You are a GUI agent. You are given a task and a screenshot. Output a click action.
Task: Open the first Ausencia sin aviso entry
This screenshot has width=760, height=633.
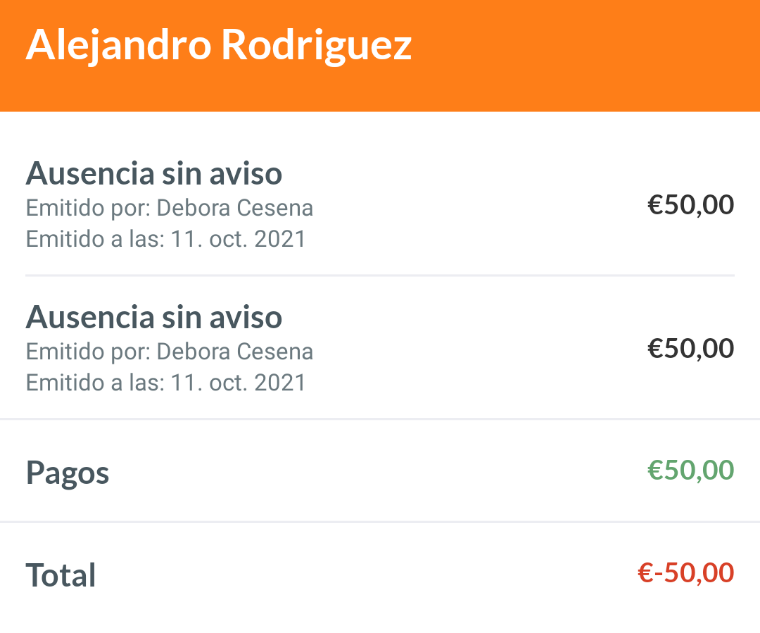154,174
